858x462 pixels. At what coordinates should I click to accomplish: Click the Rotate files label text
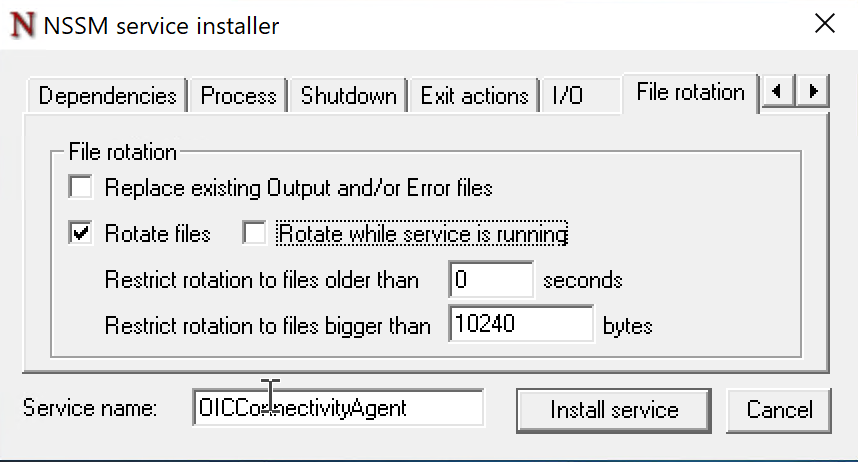(x=157, y=234)
